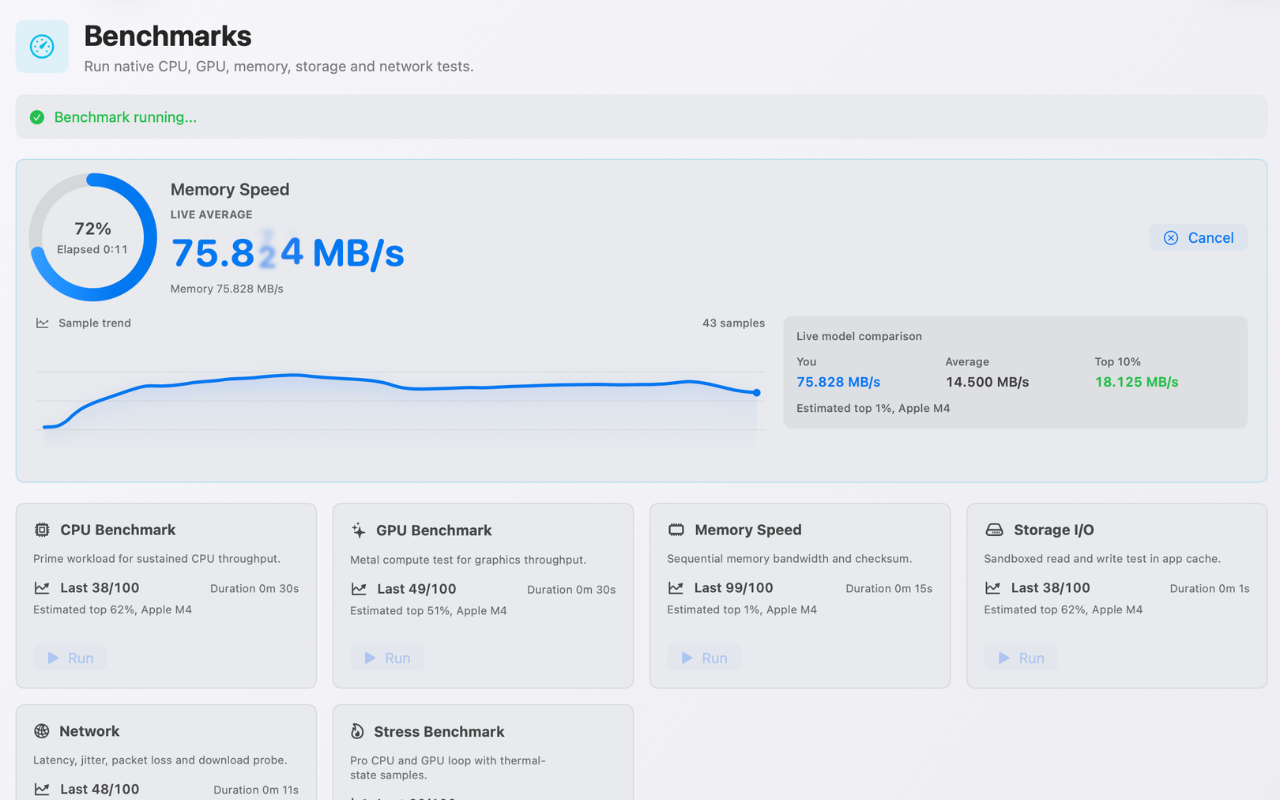Run the Storage I/O test
This screenshot has height=800, width=1280.
click(1021, 658)
